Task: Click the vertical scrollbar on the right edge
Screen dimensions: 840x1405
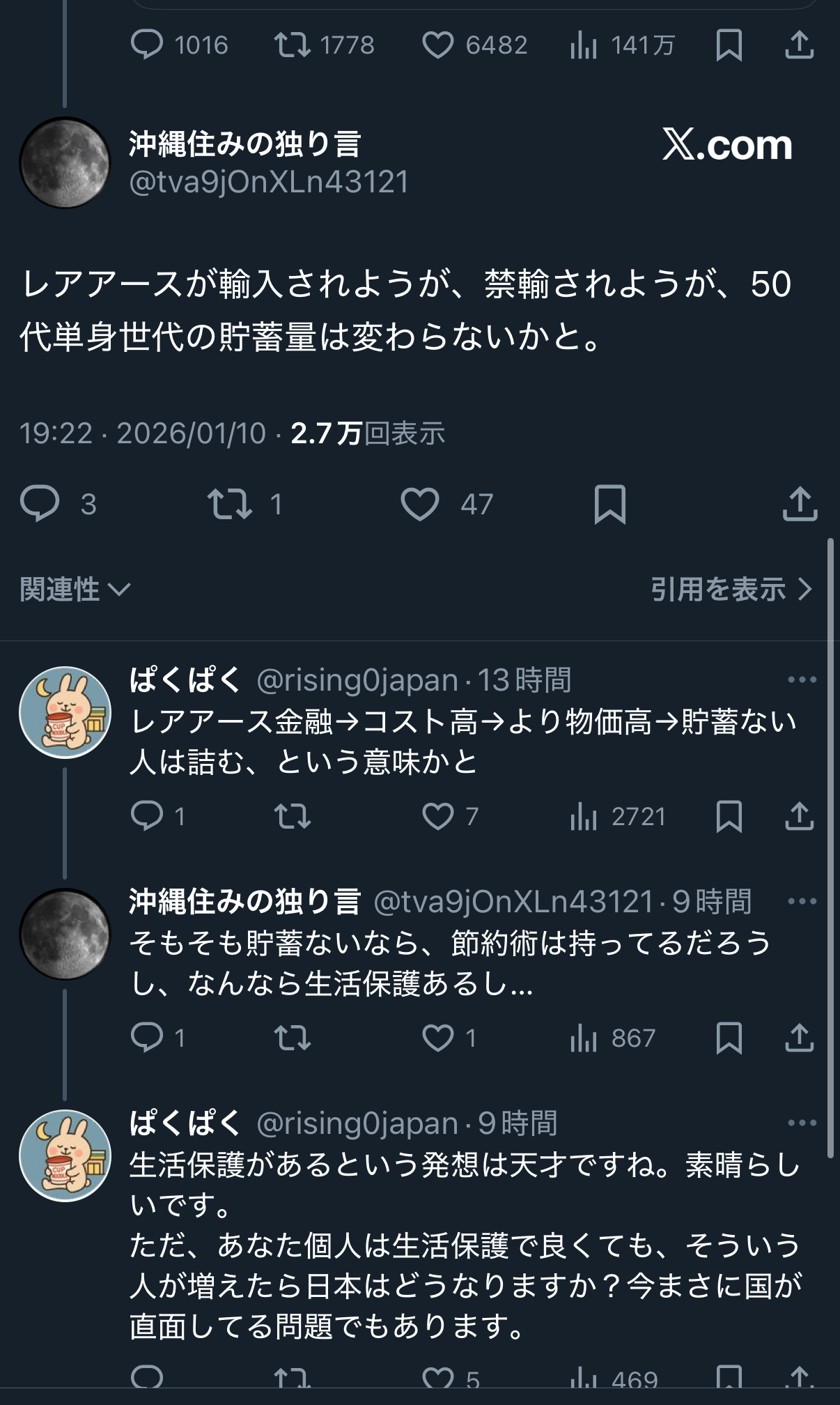Action: pos(830,836)
